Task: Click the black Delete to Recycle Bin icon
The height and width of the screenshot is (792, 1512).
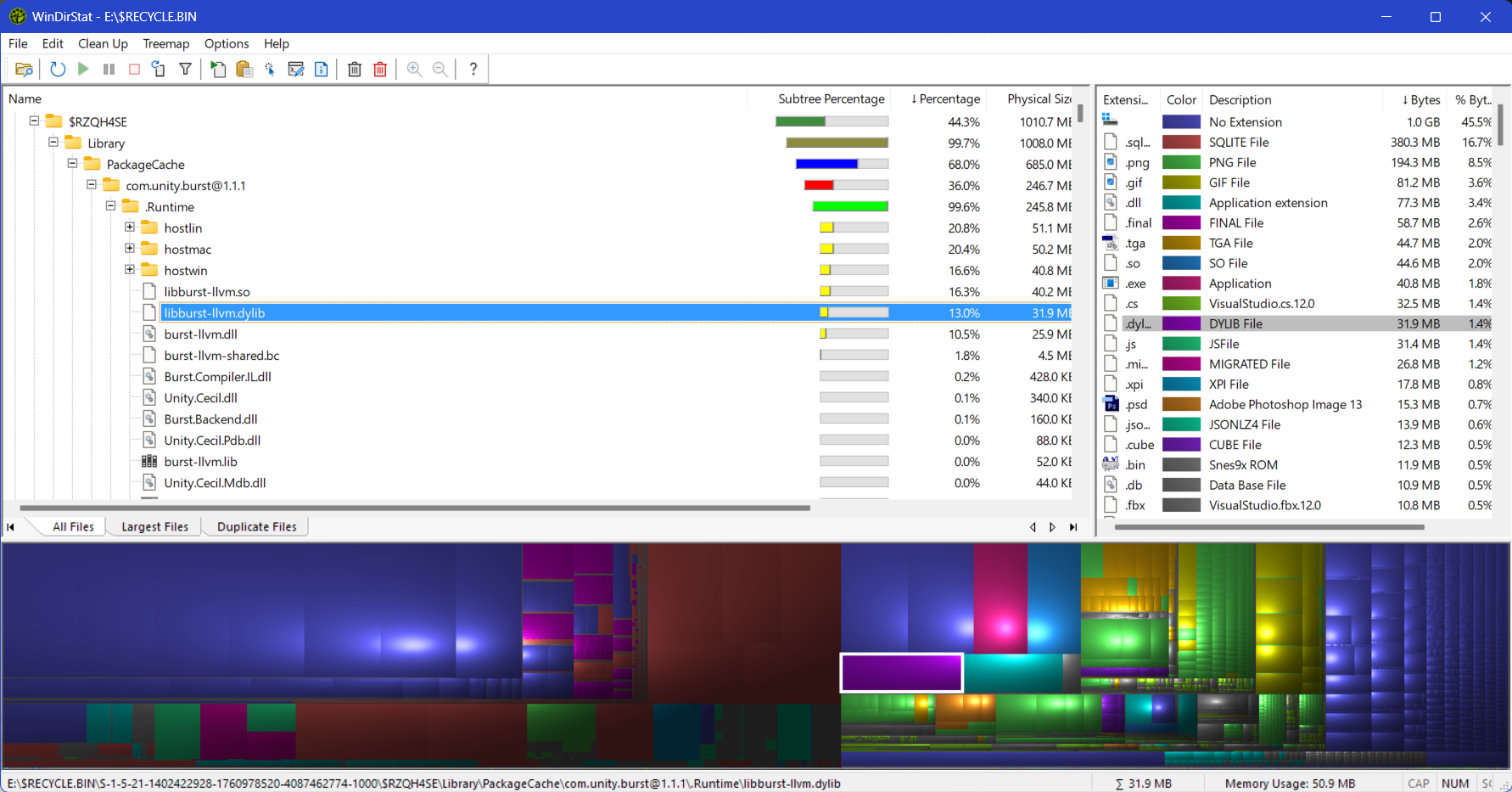Action: tap(355, 70)
